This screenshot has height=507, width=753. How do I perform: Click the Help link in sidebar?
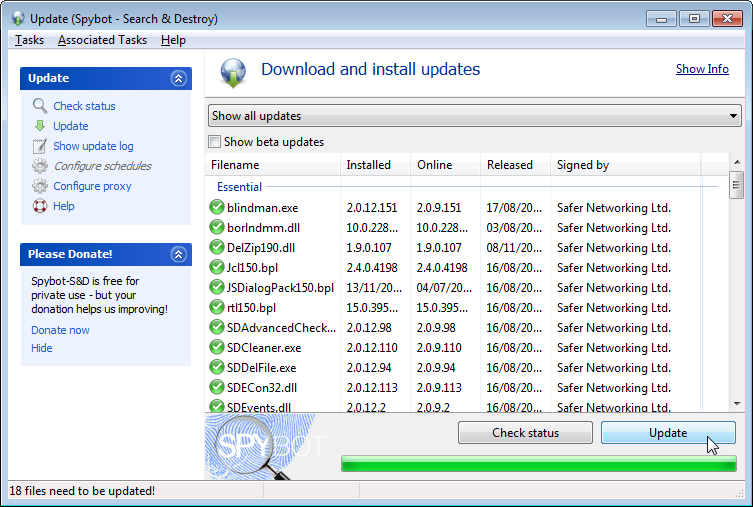pyautogui.click(x=63, y=206)
